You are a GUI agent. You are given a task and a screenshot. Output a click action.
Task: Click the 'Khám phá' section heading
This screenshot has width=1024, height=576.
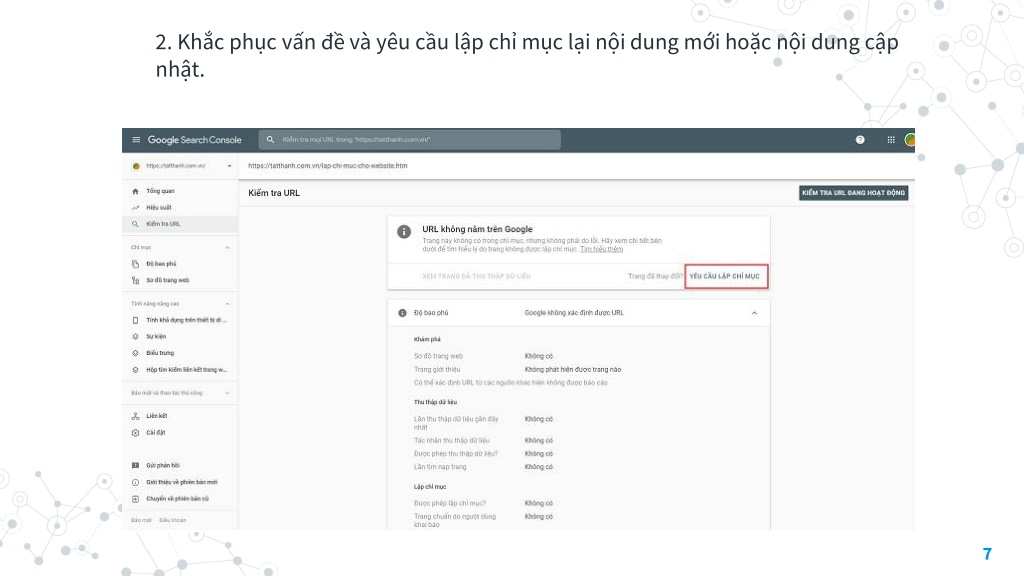point(427,340)
